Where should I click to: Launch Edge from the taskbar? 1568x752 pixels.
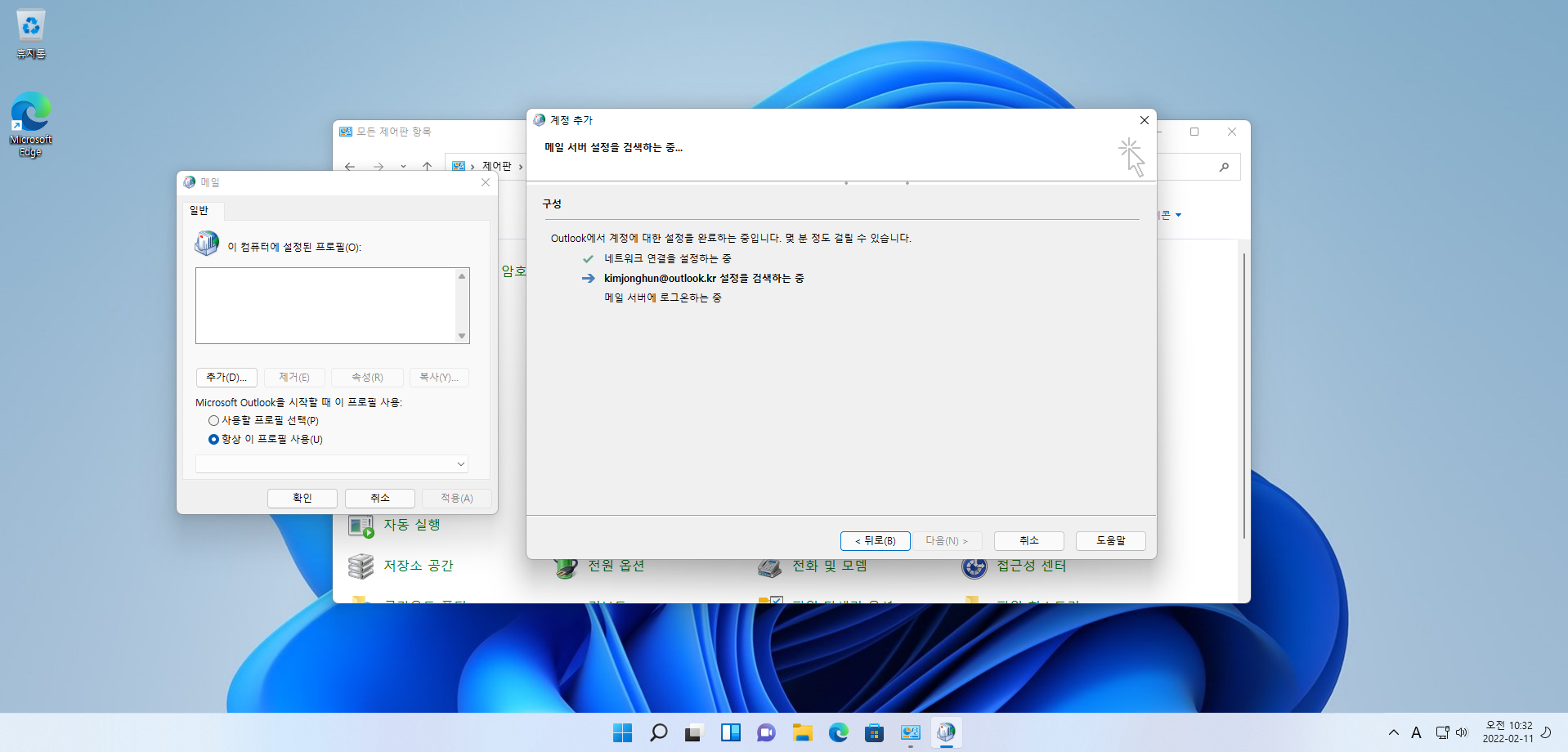coord(838,732)
